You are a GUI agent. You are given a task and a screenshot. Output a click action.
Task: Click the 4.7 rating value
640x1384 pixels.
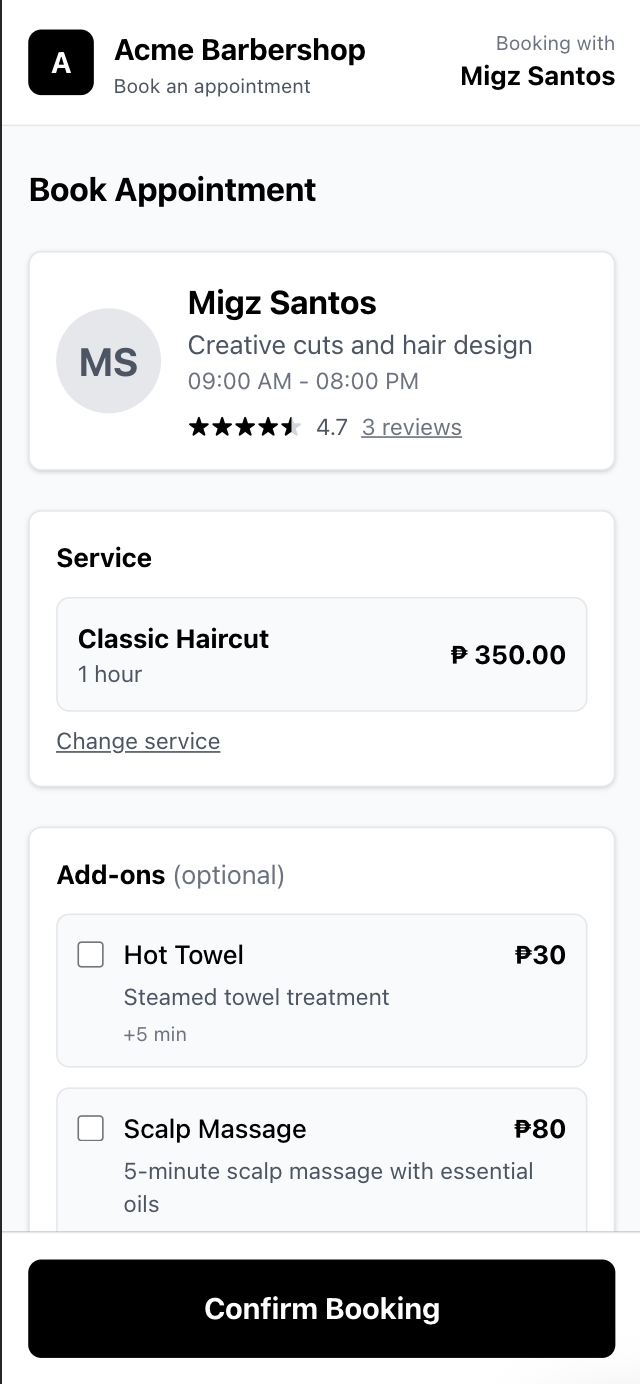click(331, 427)
